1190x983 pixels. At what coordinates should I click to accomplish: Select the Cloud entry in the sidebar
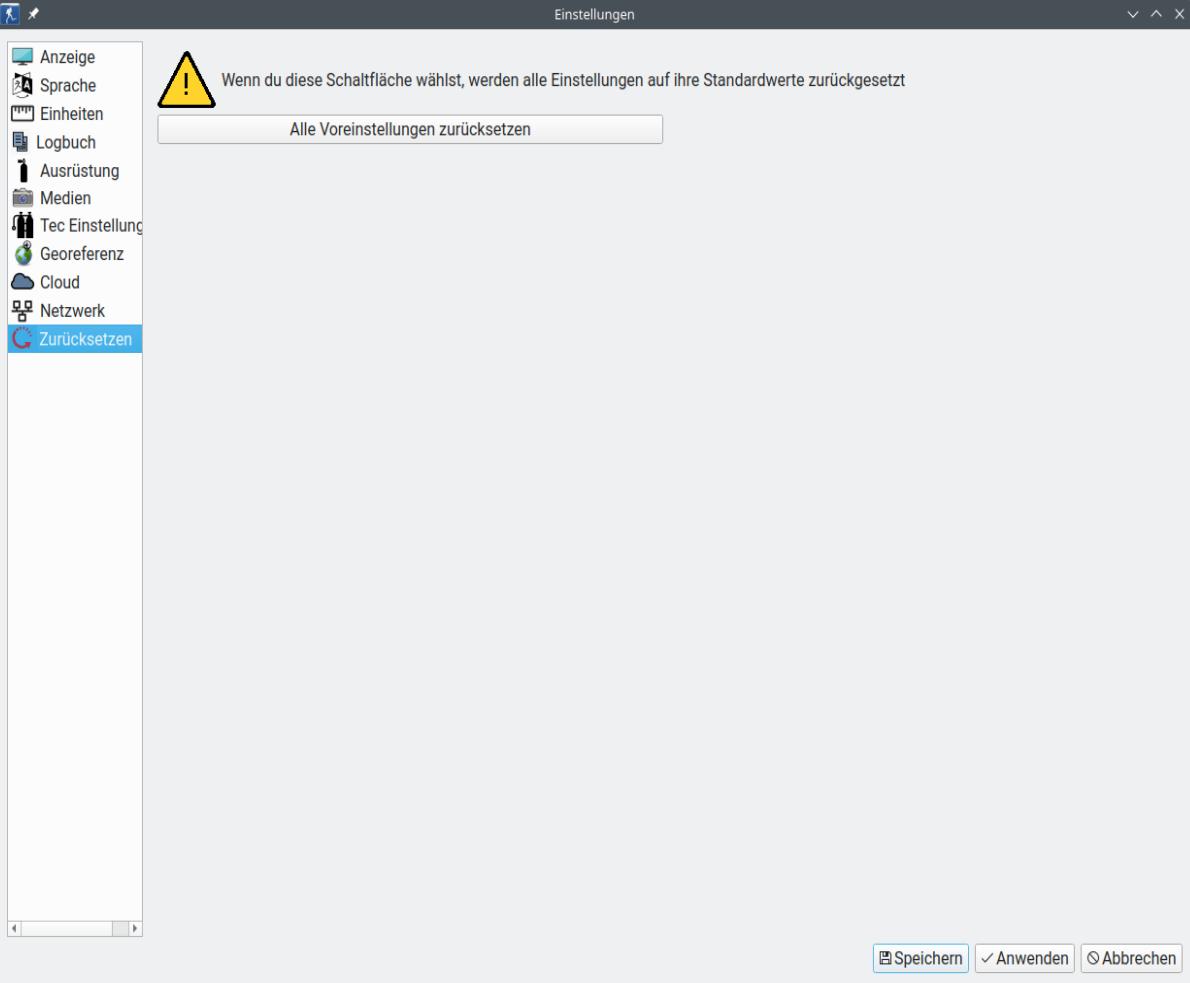coord(60,282)
